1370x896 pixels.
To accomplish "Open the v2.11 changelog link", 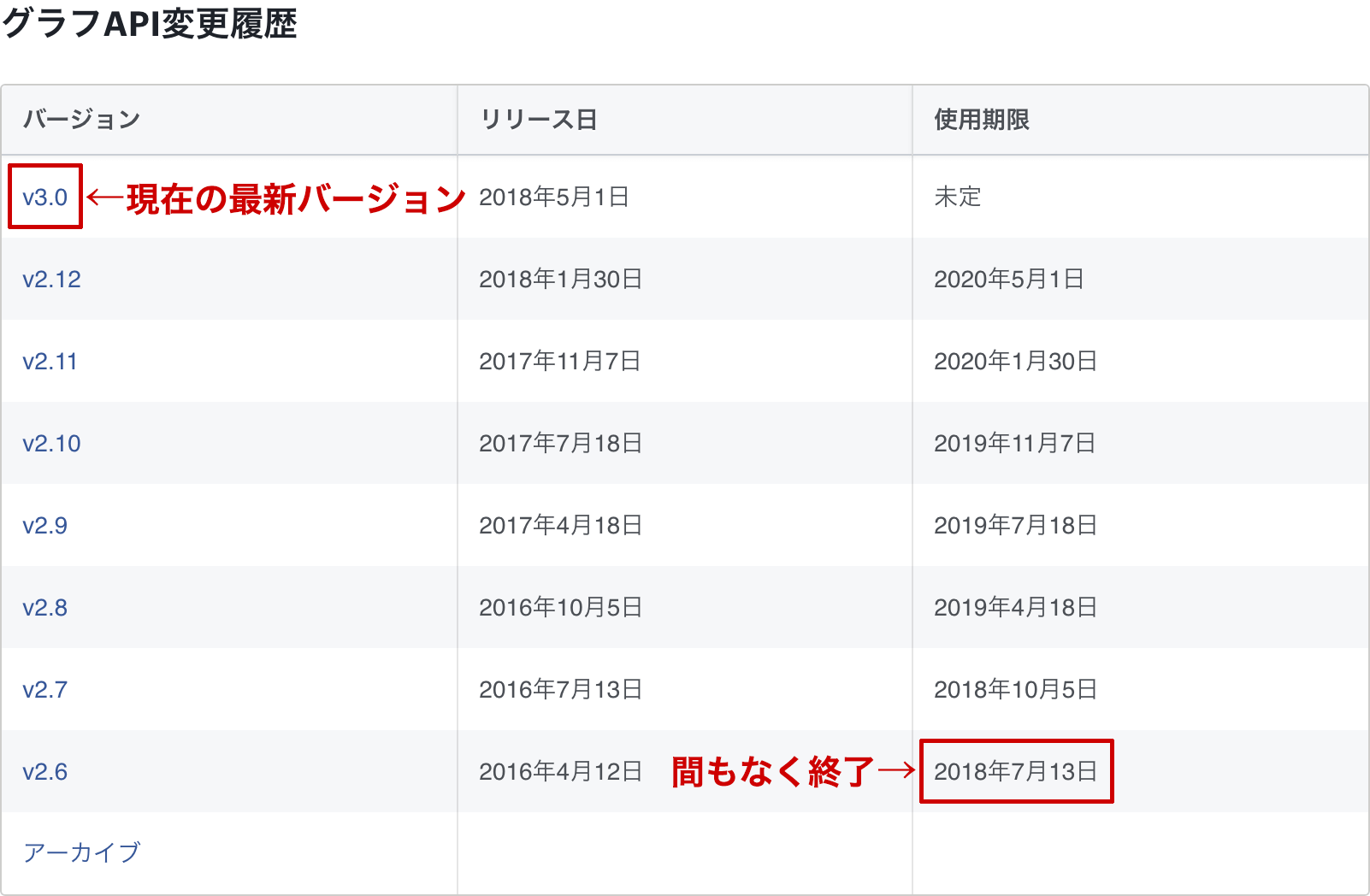I will tap(50, 362).
